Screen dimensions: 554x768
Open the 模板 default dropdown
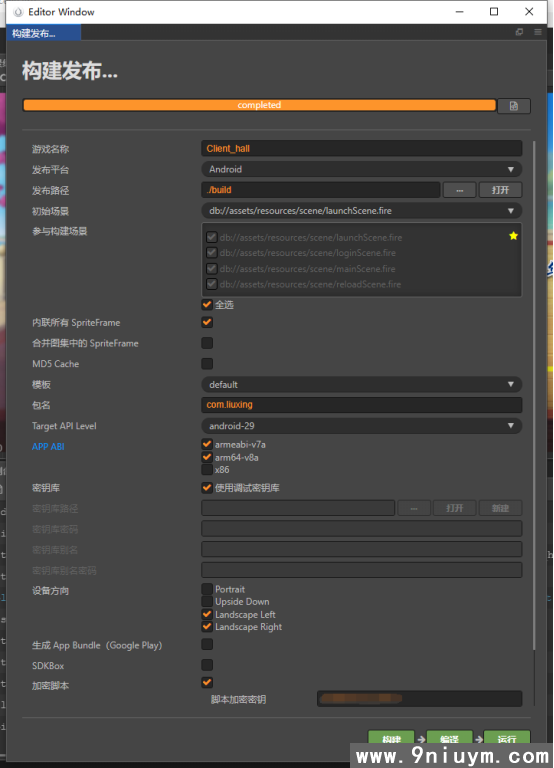pyautogui.click(x=361, y=384)
